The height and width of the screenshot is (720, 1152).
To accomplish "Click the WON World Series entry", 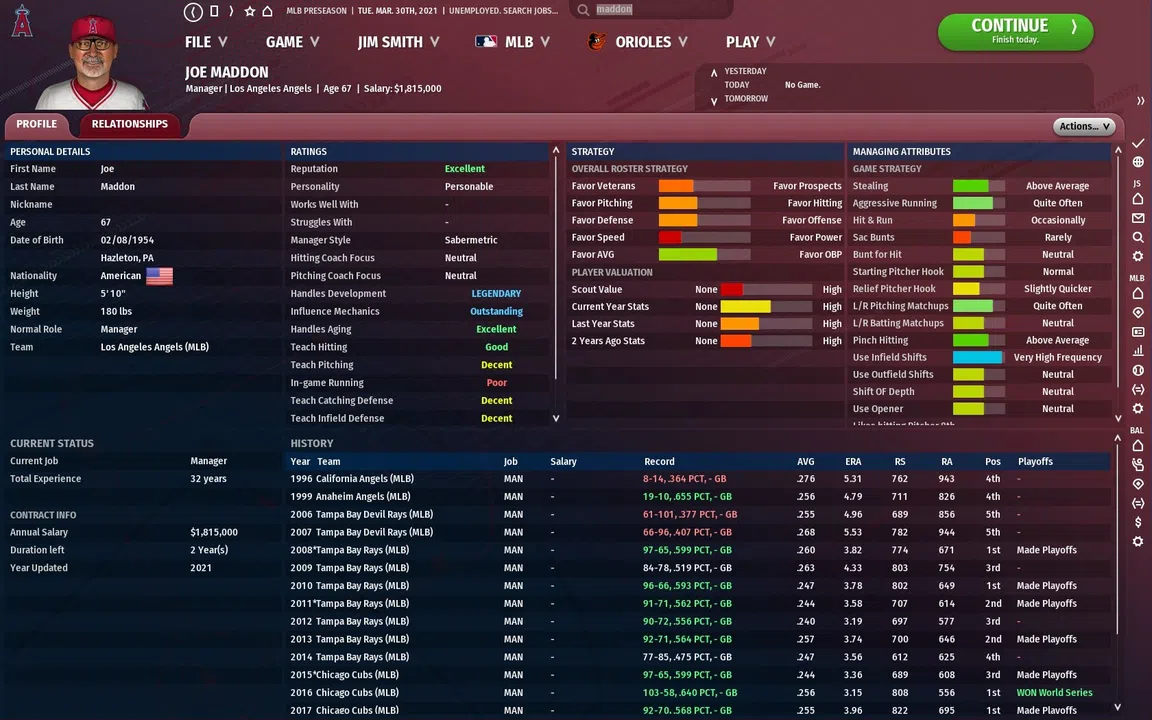I will click(x=1054, y=693).
